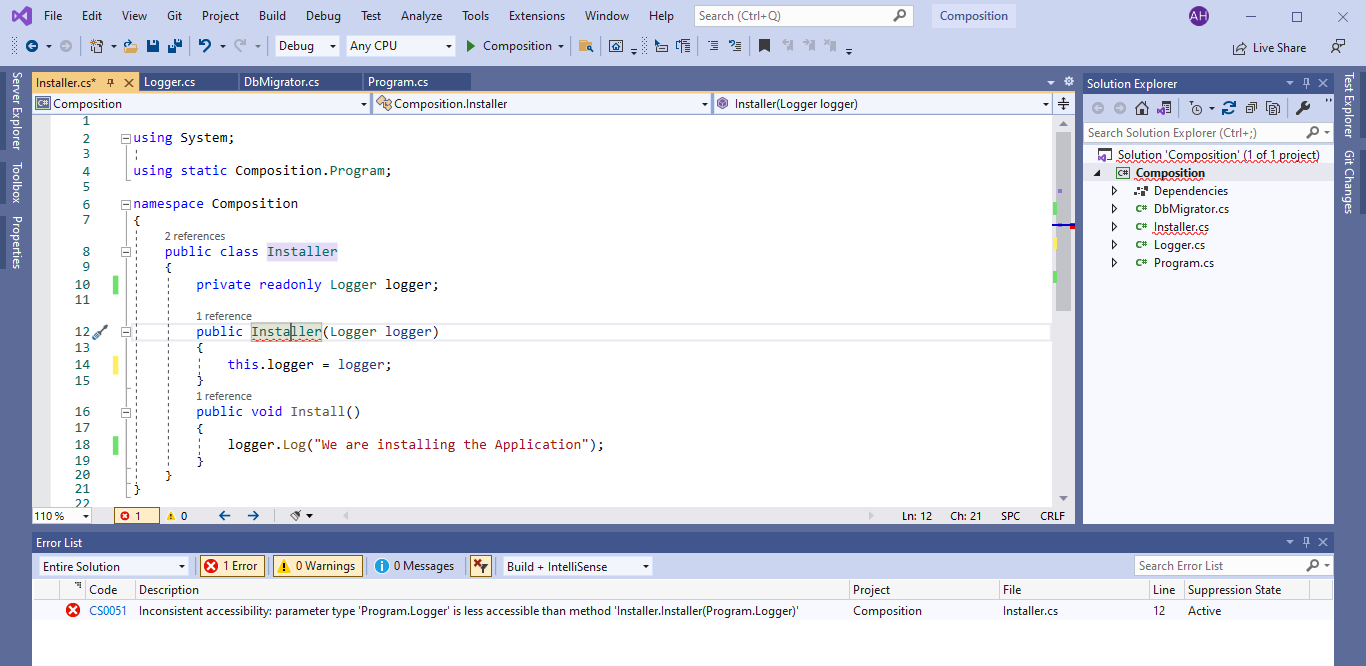The width and height of the screenshot is (1366, 666).
Task: Click the screwdriver quick actions icon on line 12
Action: pyautogui.click(x=100, y=331)
